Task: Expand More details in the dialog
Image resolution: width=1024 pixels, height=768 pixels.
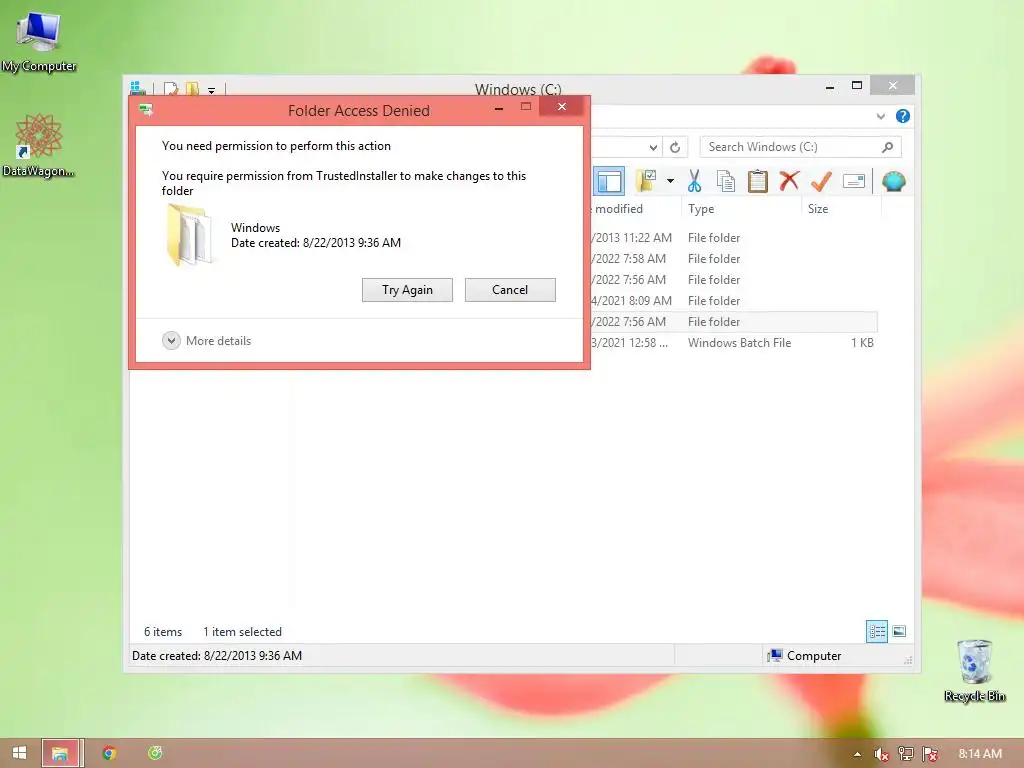Action: [206, 341]
